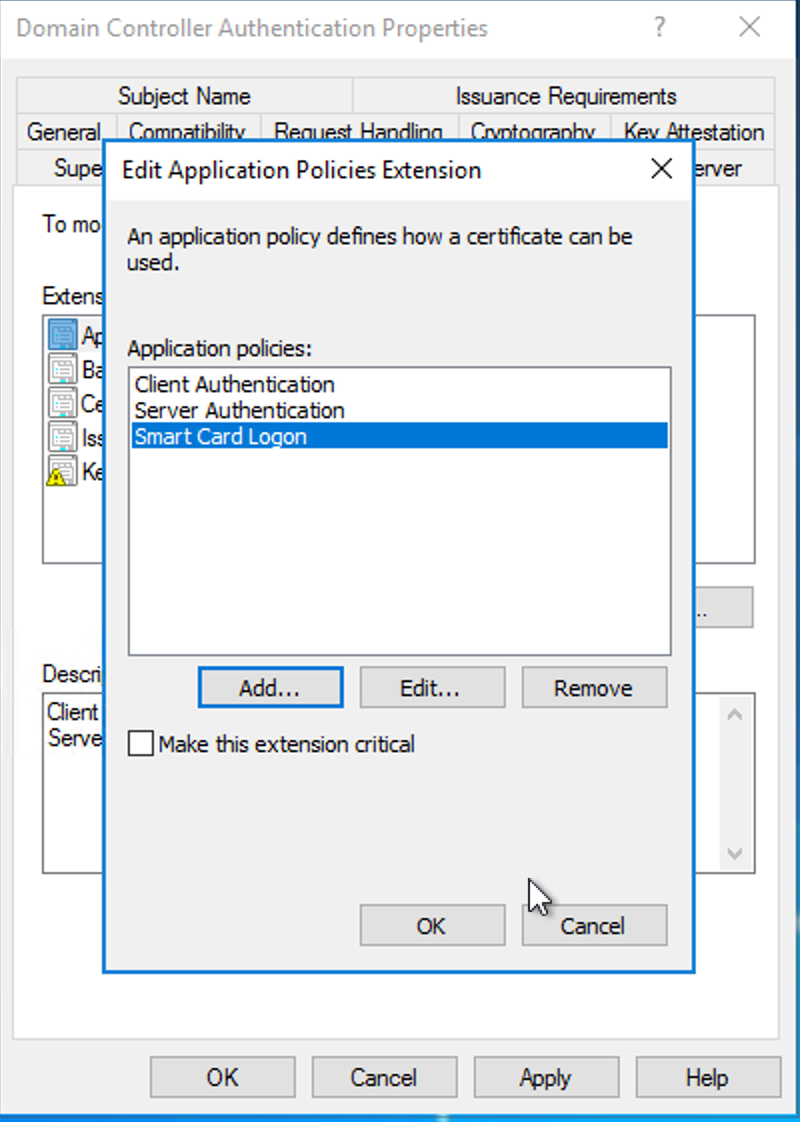This screenshot has width=800, height=1122.
Task: Select the fourth extension list icon
Action: [x=63, y=436]
